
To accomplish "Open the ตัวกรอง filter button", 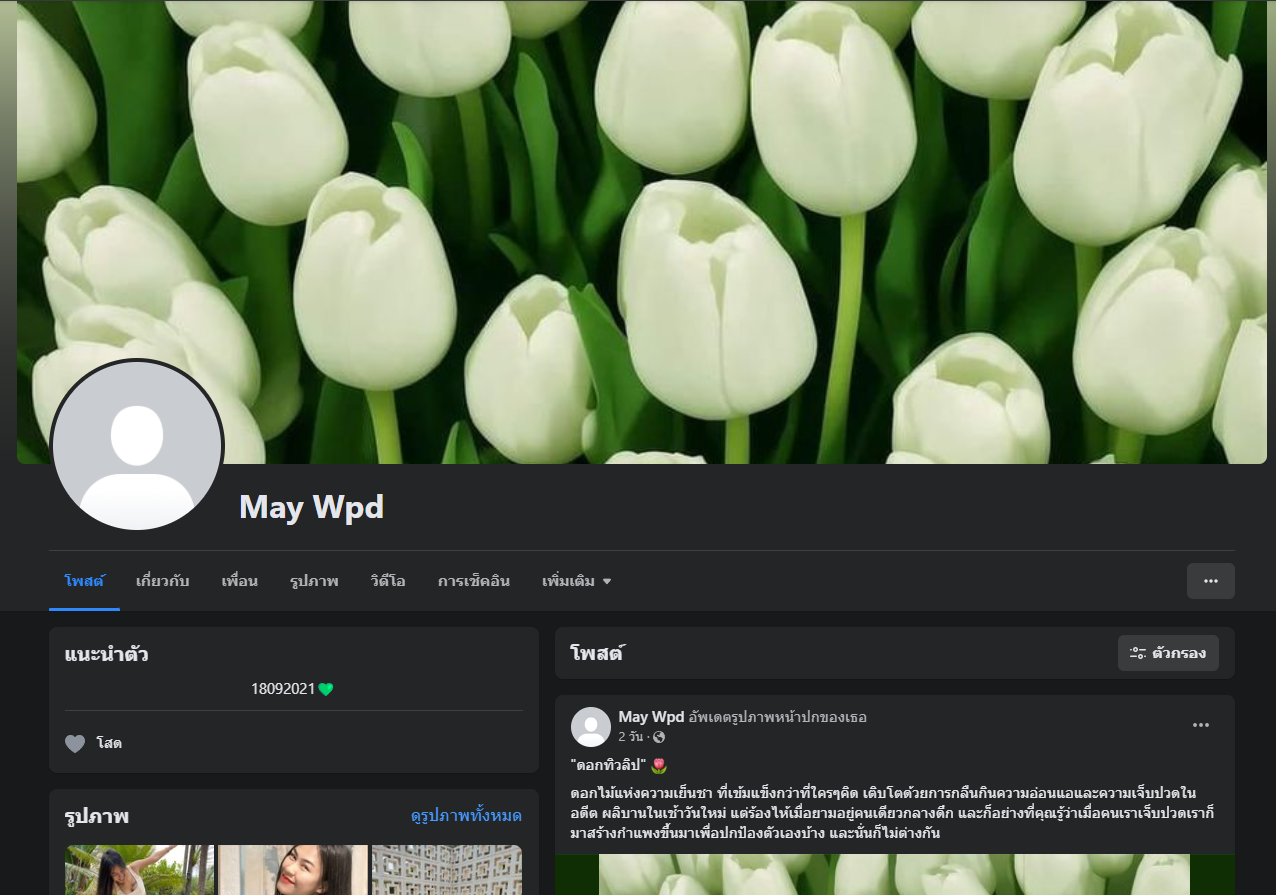I will (x=1167, y=653).
